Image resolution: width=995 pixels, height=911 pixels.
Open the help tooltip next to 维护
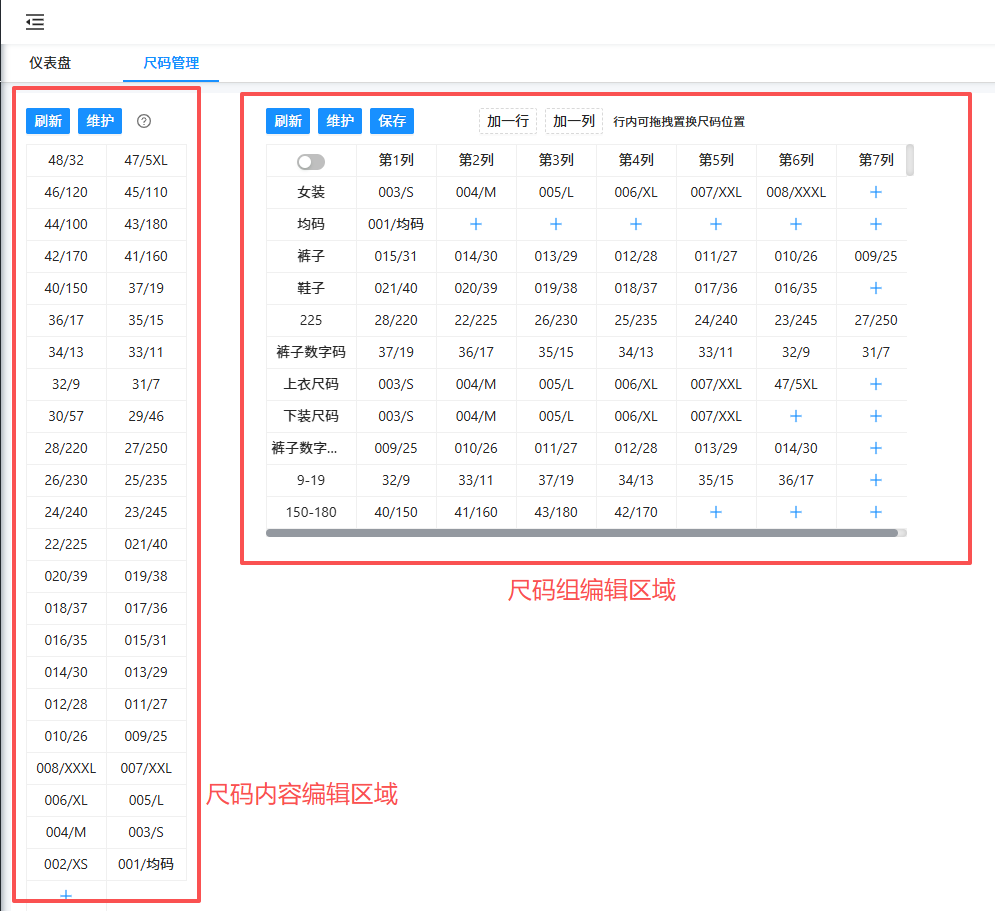(143, 121)
